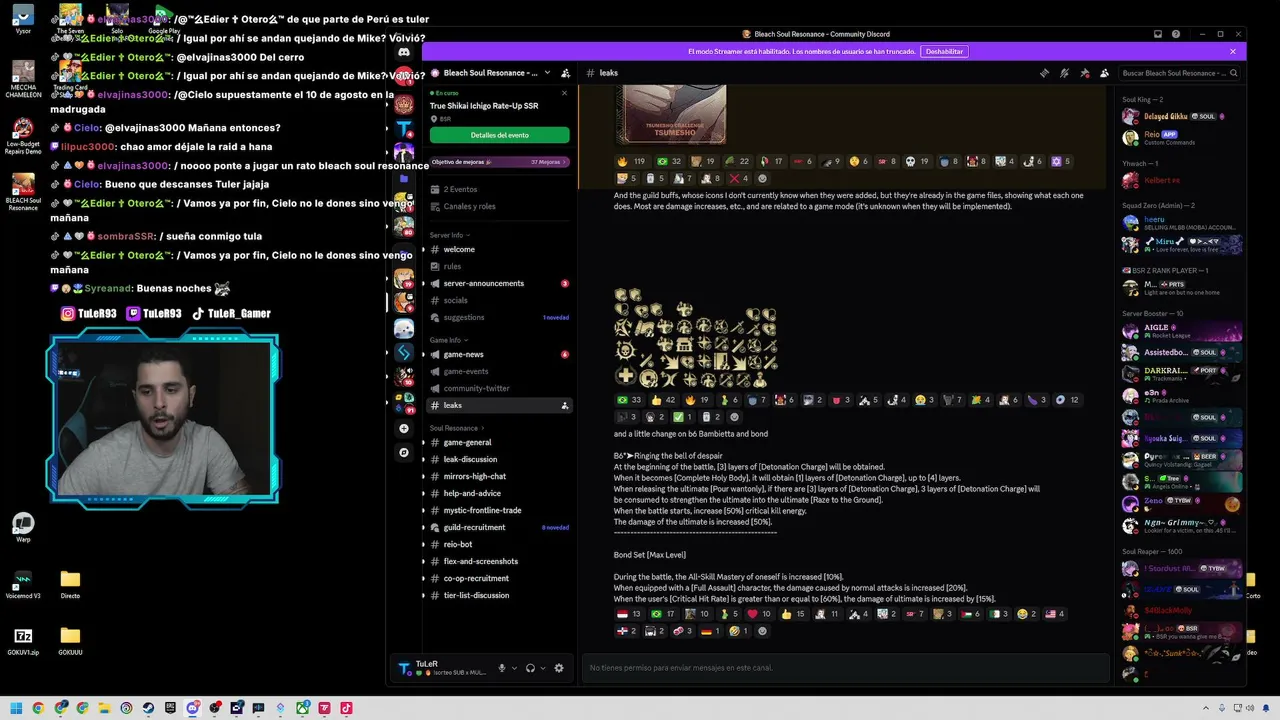Image resolution: width=1280 pixels, height=720 pixels.
Task: Open microphone input options arrow
Action: pyautogui.click(x=514, y=668)
